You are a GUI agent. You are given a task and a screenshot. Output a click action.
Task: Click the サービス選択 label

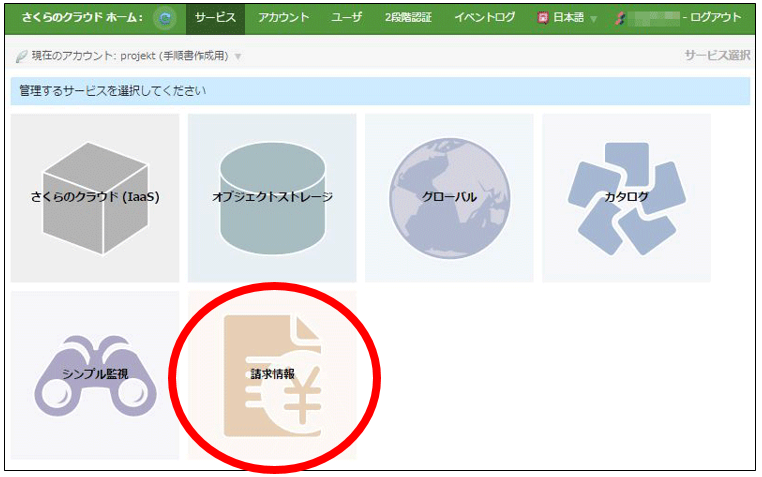tap(717, 55)
